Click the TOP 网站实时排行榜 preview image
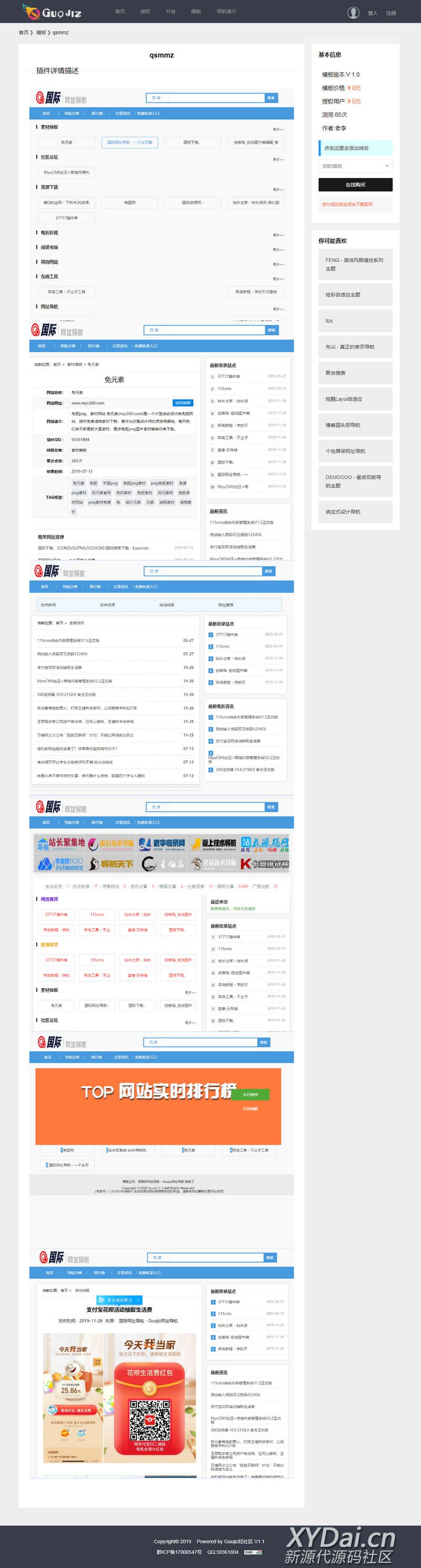 pyautogui.click(x=158, y=1106)
